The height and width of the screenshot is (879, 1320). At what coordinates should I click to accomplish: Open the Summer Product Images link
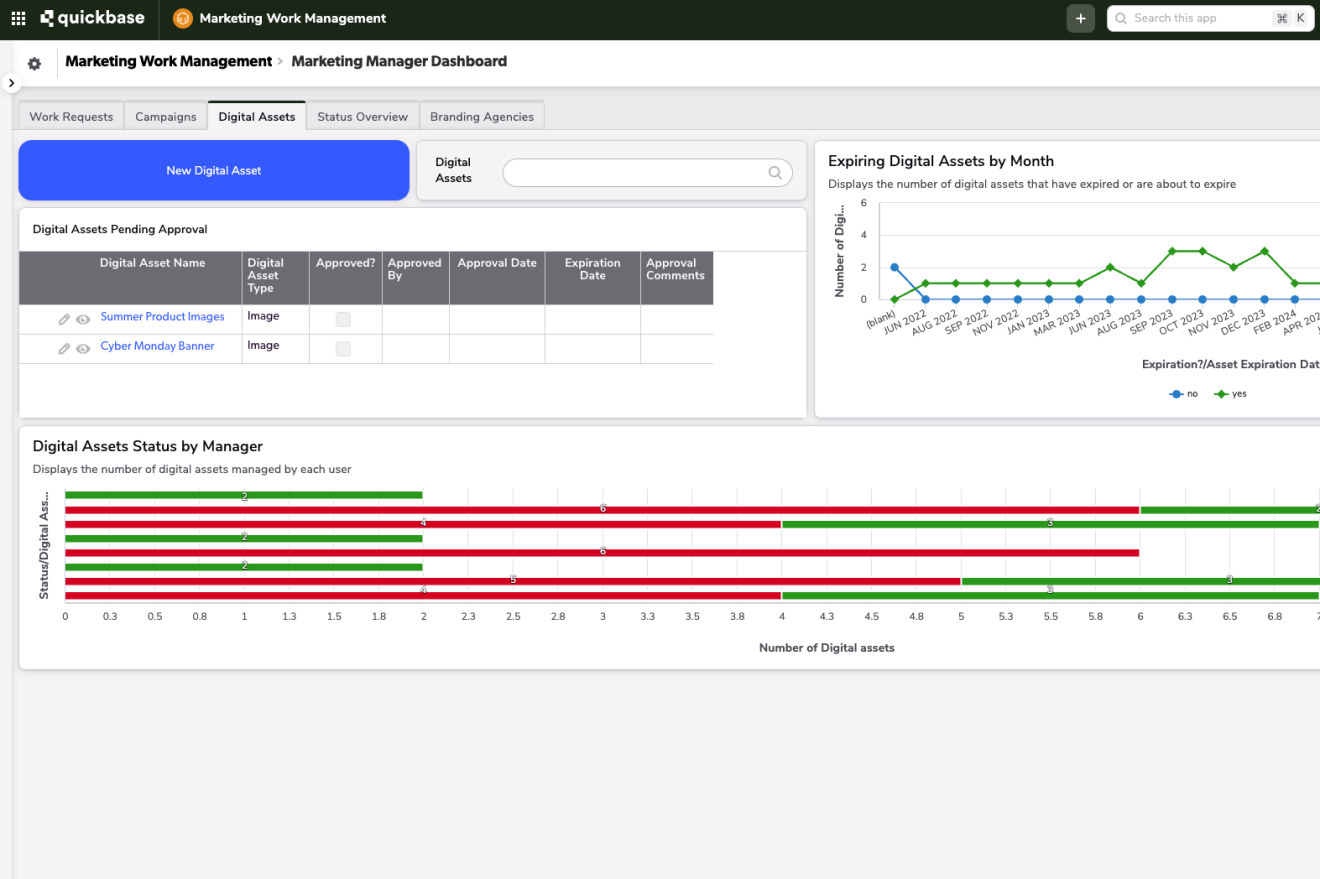point(162,317)
